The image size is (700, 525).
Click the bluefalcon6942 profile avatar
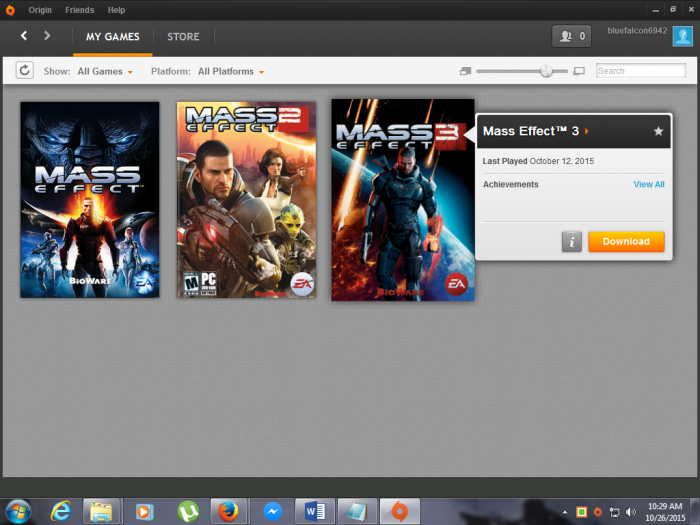point(683,36)
